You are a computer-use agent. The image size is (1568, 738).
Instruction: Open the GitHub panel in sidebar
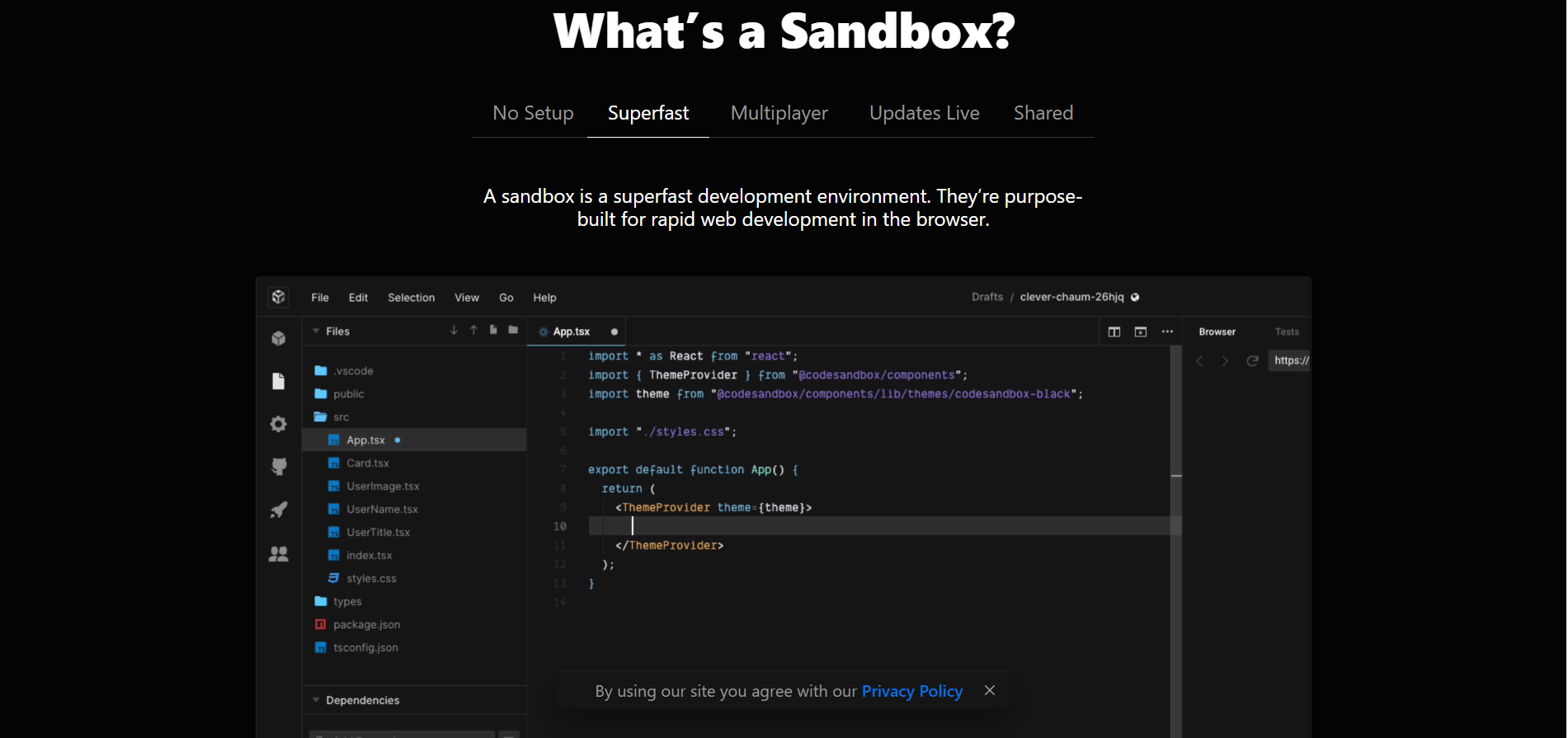click(279, 467)
